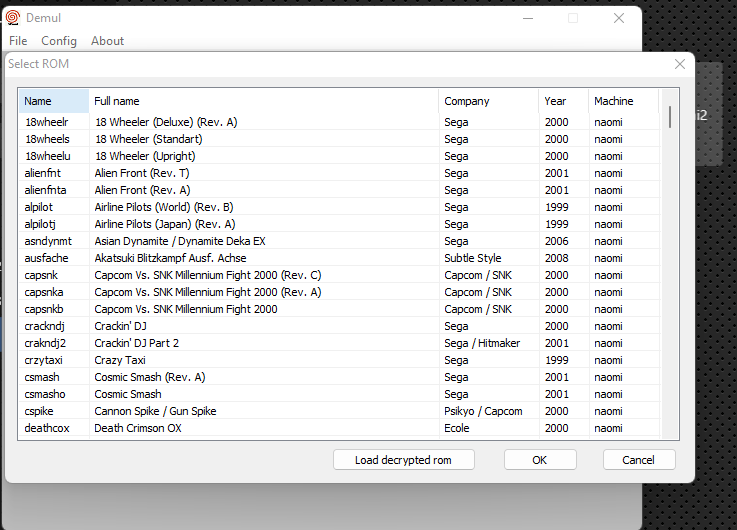This screenshot has height=530, width=737.
Task: Sort by the Machine column header
Action: tap(624, 101)
